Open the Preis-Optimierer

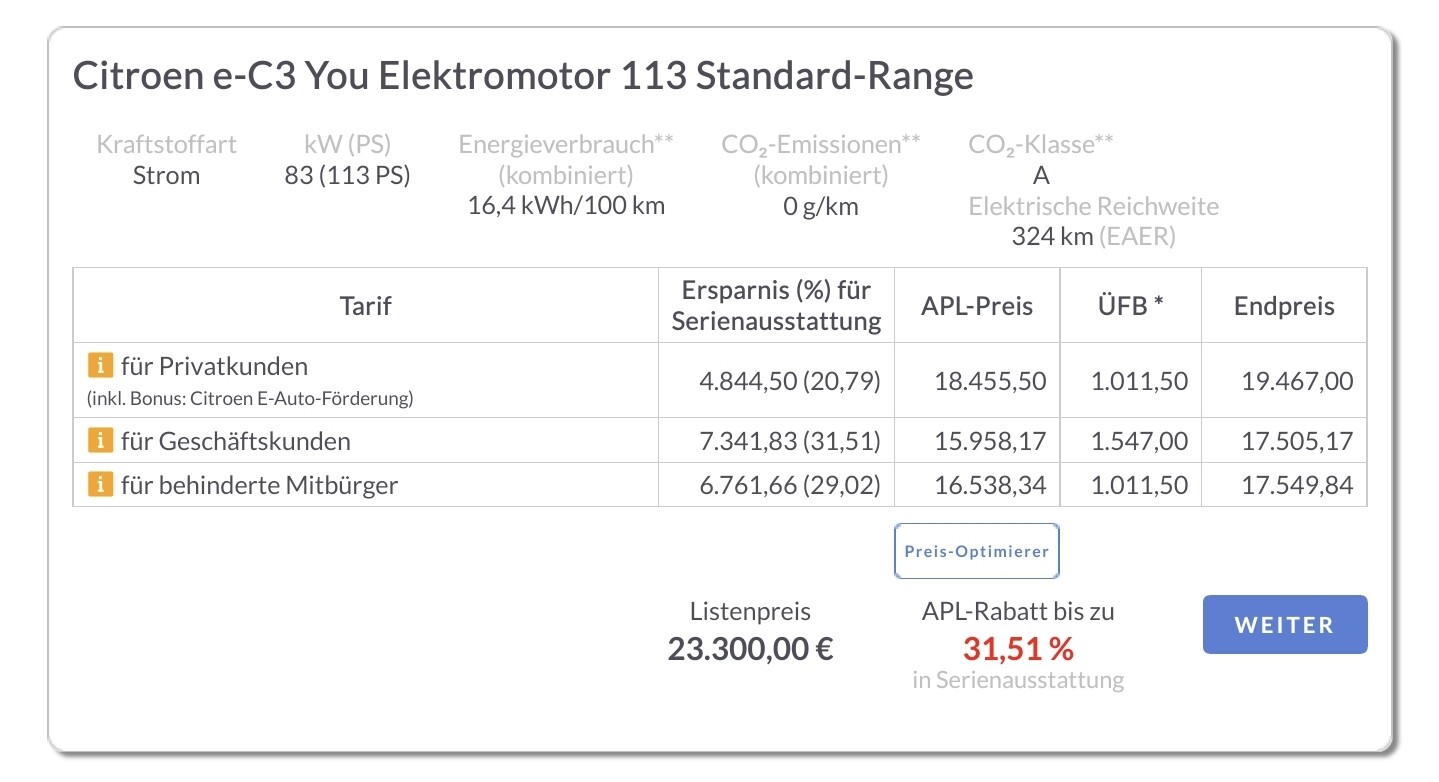point(976,551)
